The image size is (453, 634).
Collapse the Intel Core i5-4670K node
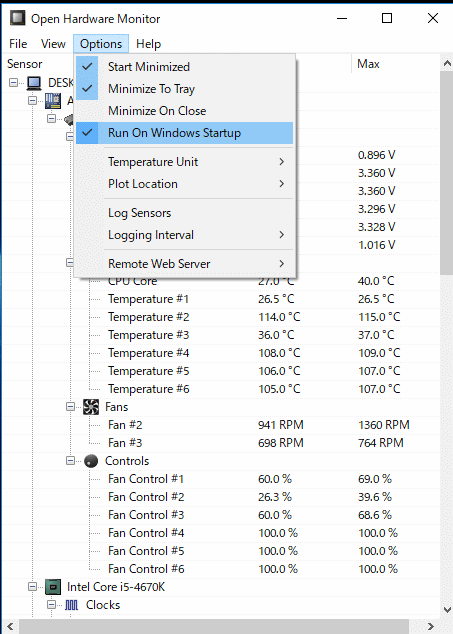32,587
